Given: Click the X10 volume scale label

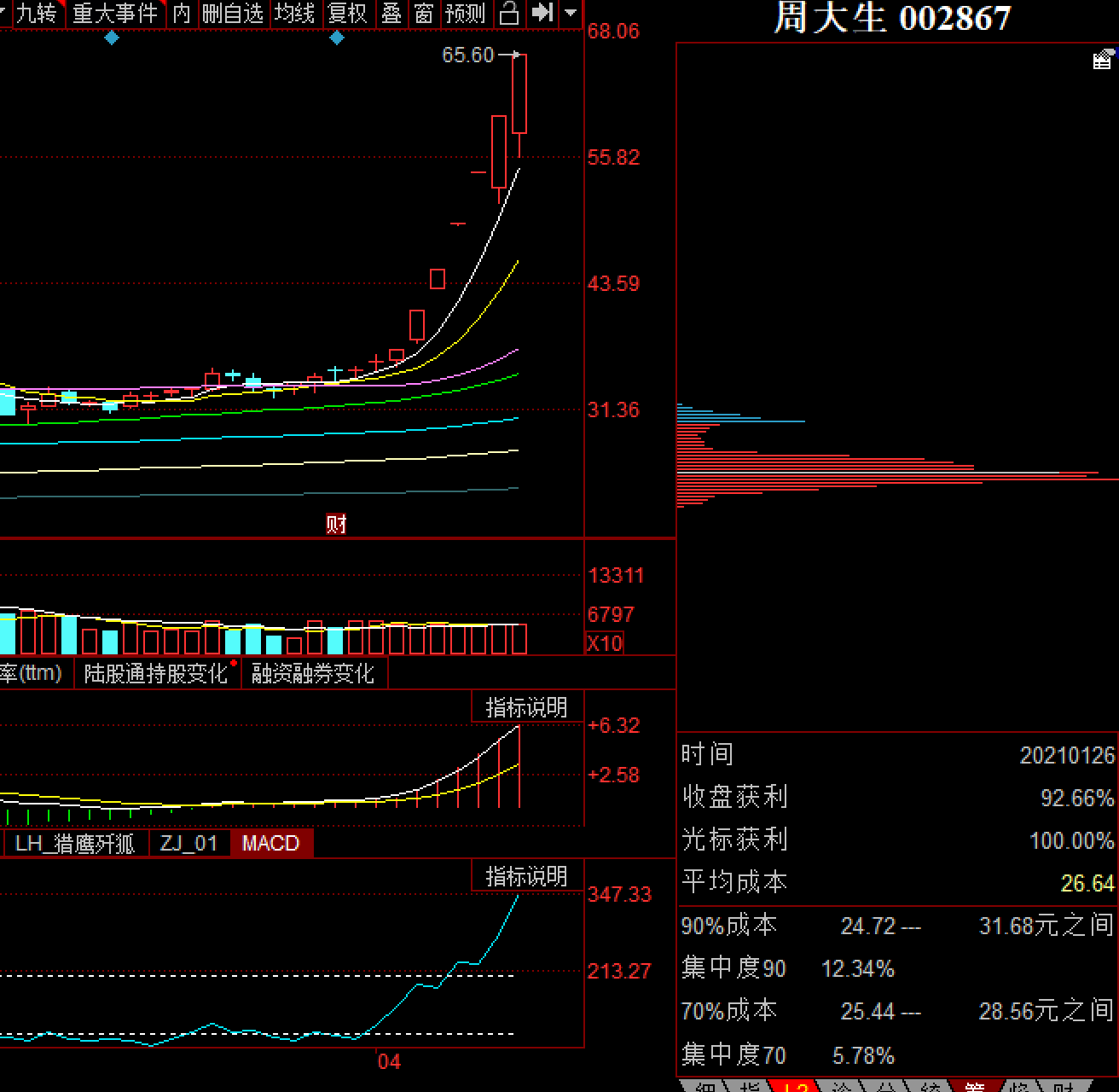Looking at the screenshot, I should click(x=605, y=643).
